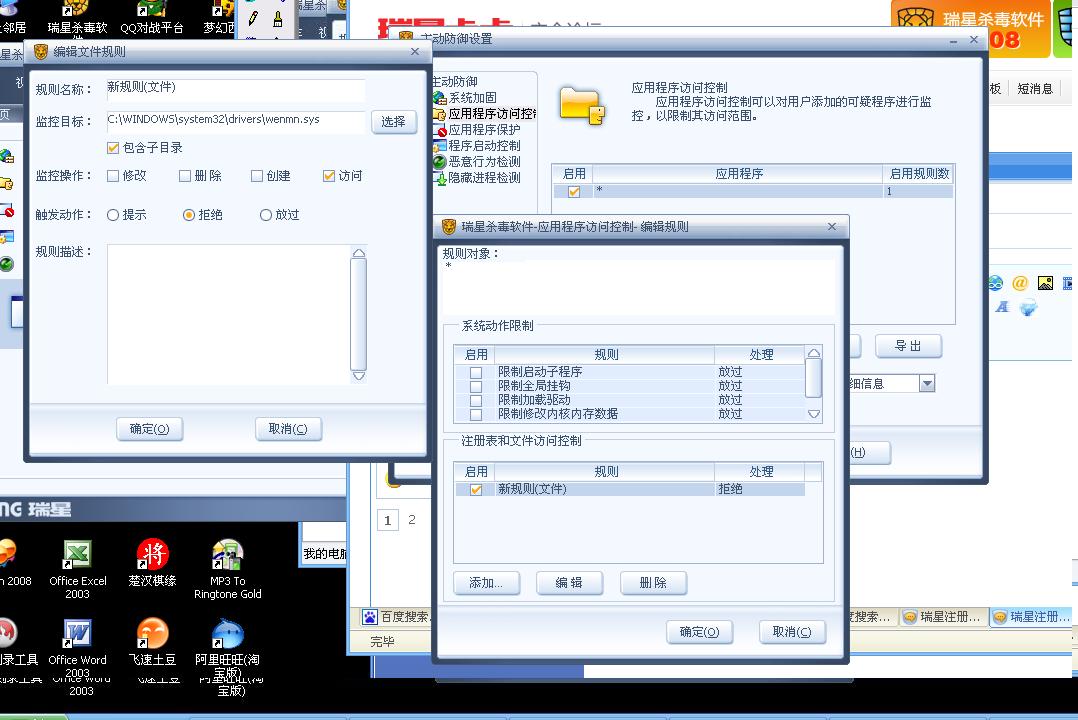The image size is (1078, 720).
Task: Enable 限制全局挂钩 rule checkbox
Action: pos(475,386)
